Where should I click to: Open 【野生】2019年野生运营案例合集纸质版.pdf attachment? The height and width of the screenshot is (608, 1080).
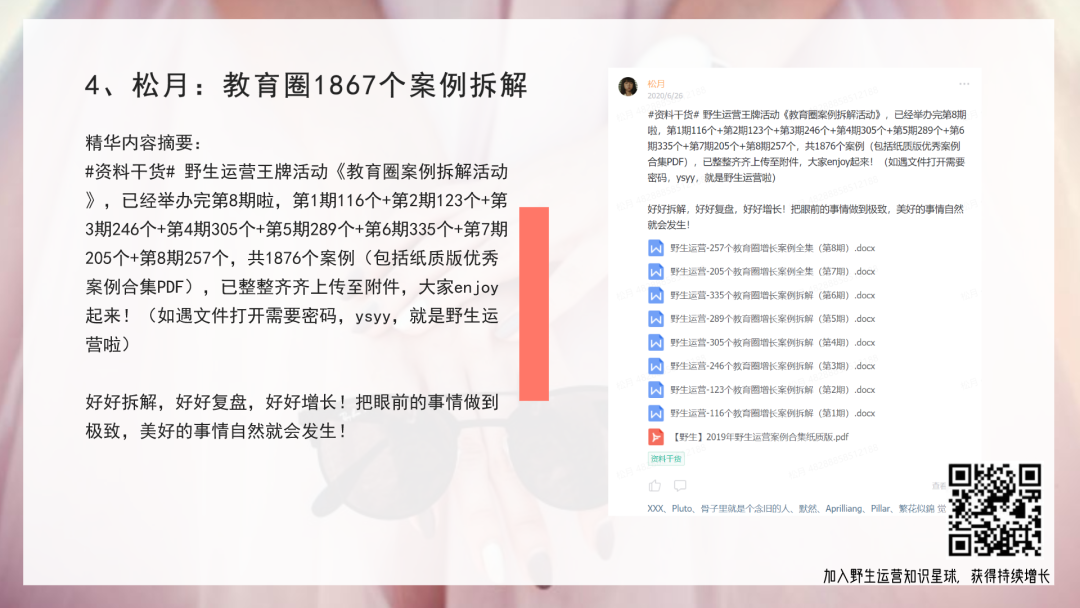click(x=760, y=437)
